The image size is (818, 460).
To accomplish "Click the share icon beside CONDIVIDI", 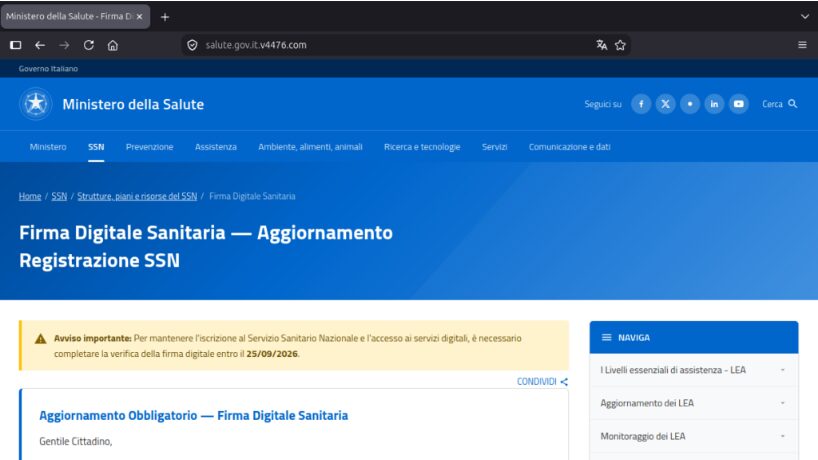I will (564, 382).
